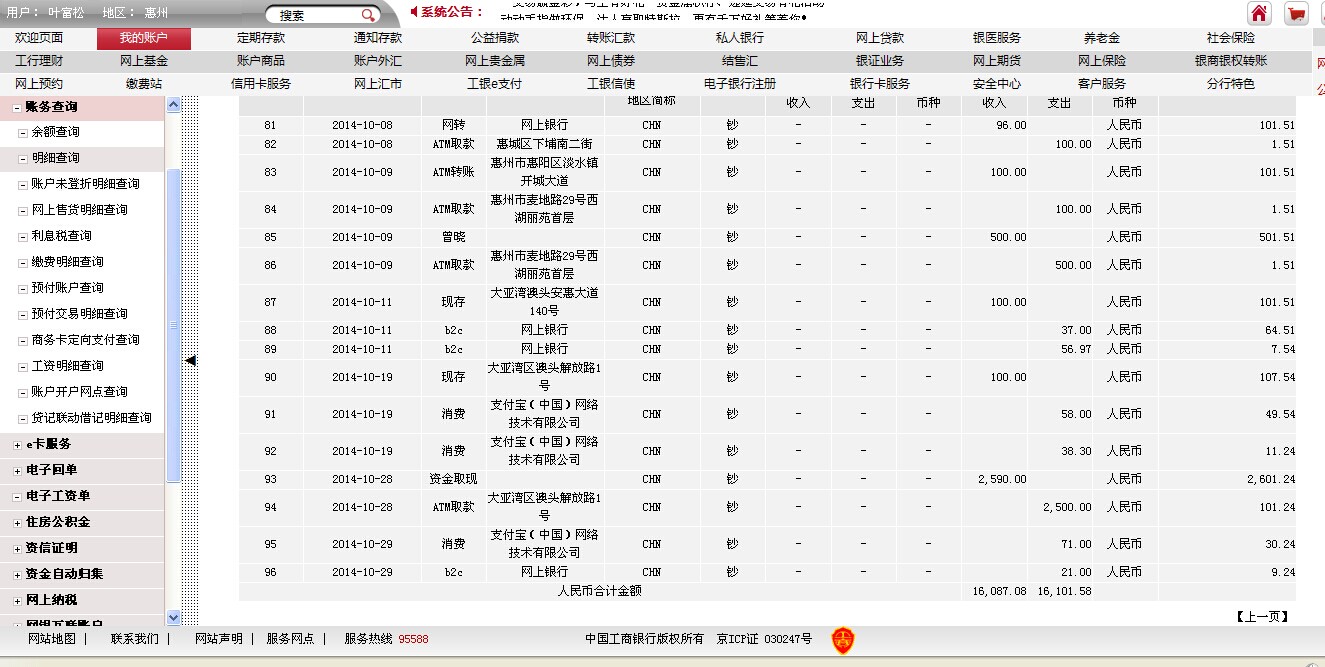
Task: Open the 网上基金 menu
Action: pyautogui.click(x=144, y=61)
